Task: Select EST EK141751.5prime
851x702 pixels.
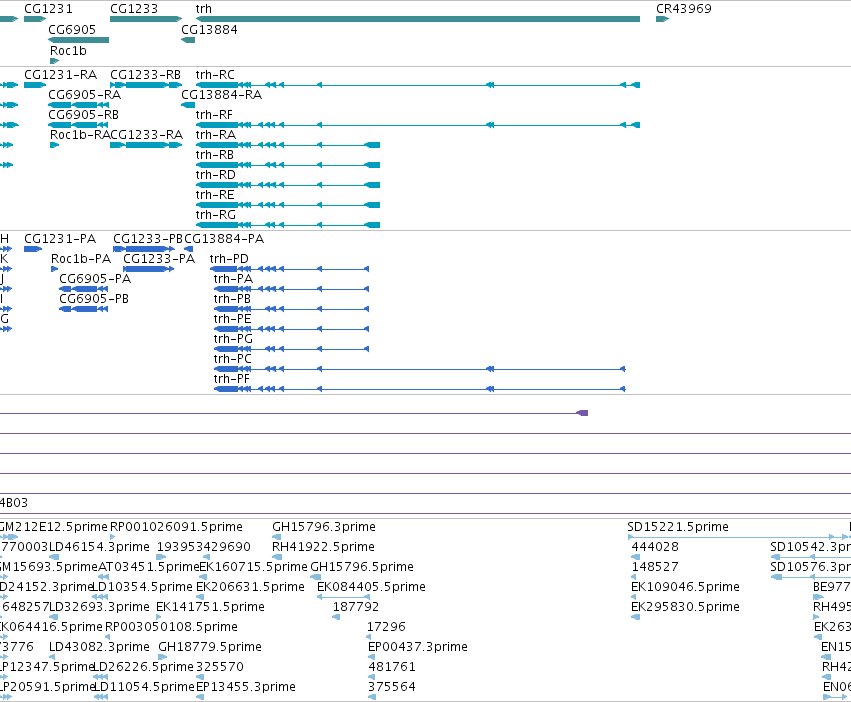Action: (211, 607)
